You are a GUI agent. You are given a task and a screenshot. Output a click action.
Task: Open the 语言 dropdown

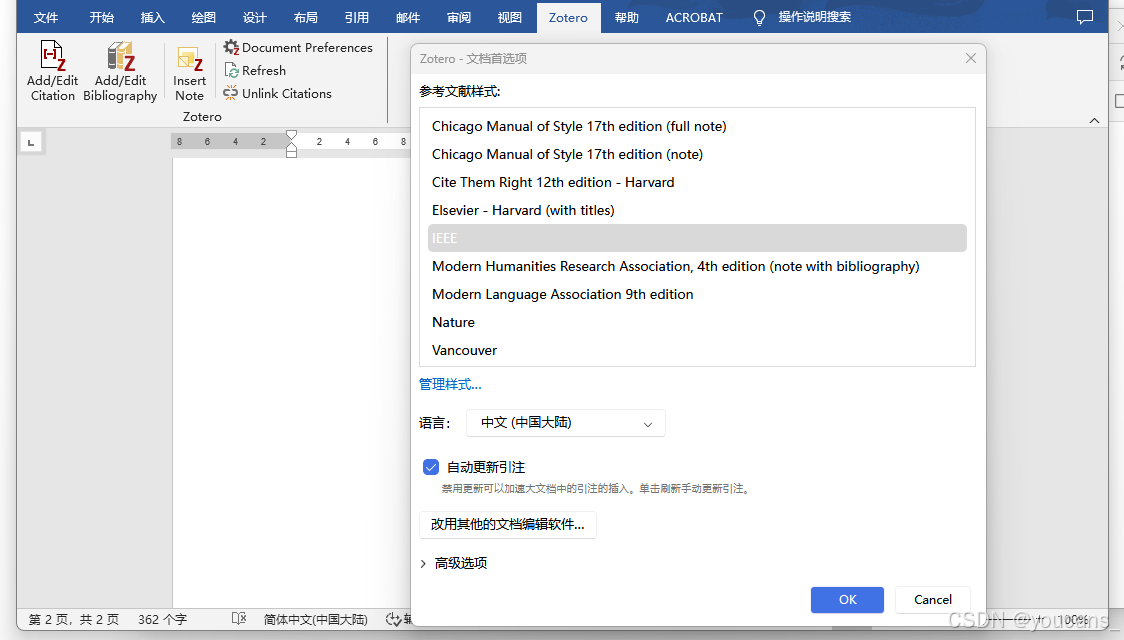coord(566,423)
